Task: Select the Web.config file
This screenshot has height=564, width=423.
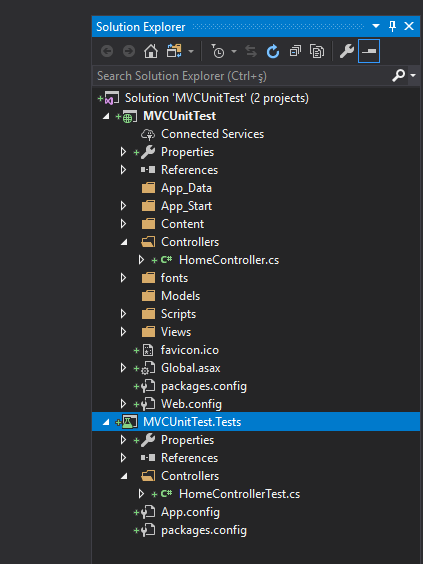Action: click(x=191, y=404)
